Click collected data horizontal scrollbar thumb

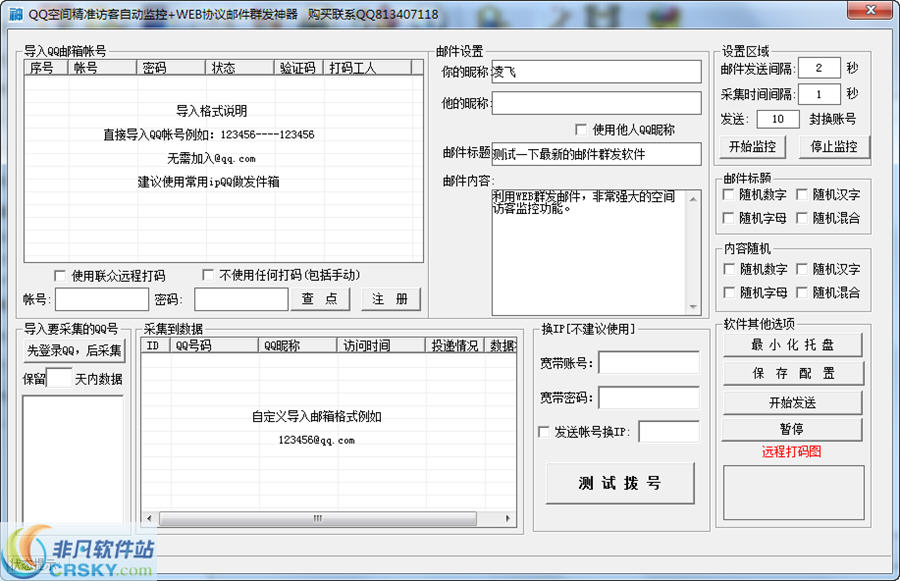click(318, 518)
